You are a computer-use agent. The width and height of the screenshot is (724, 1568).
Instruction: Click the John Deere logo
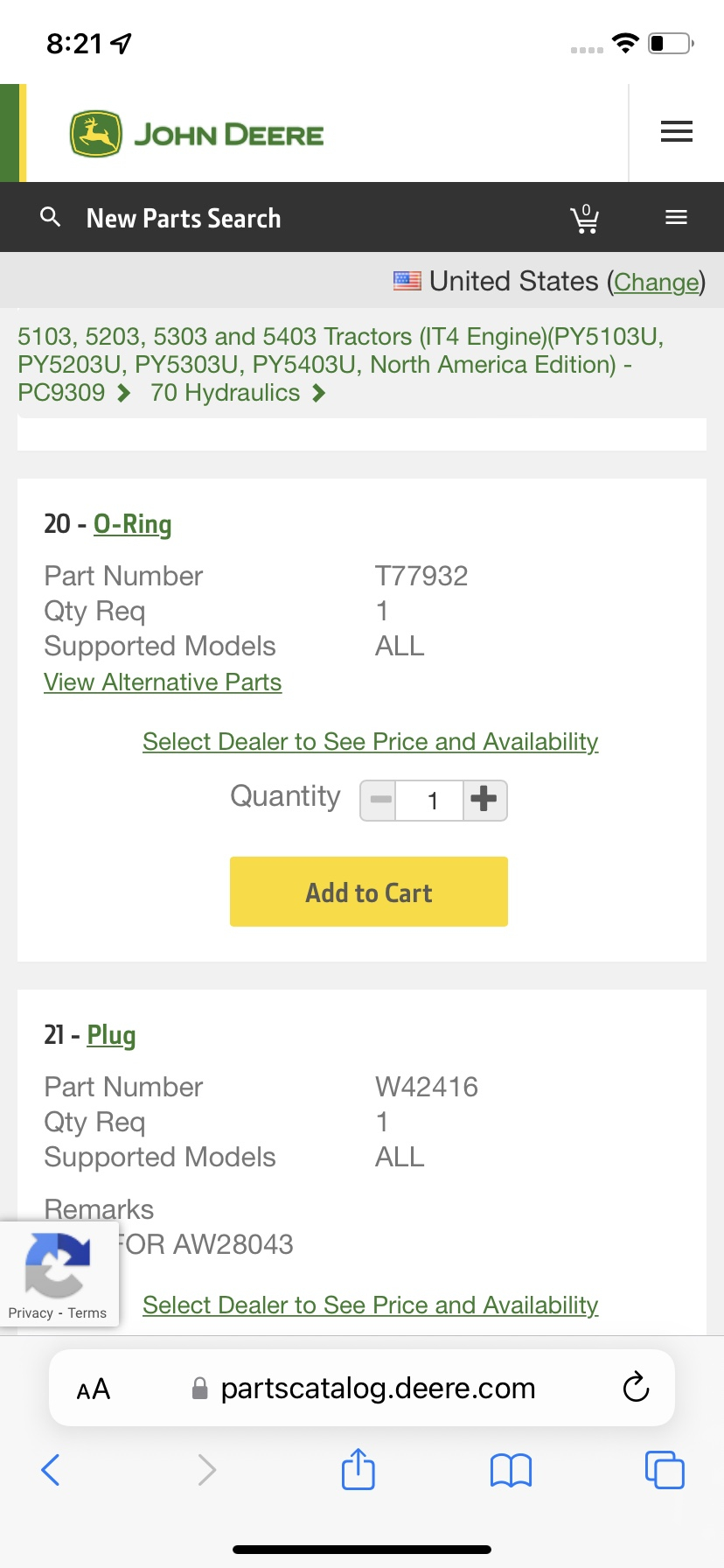point(197,134)
